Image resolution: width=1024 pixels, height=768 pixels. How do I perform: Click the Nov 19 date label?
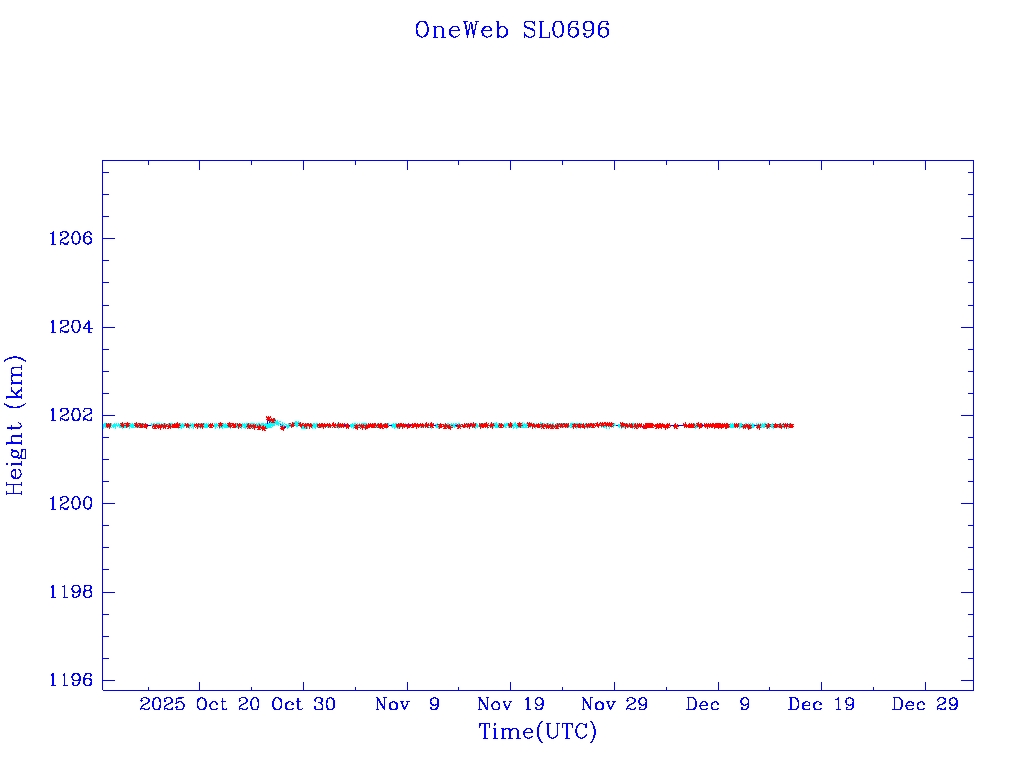pos(511,704)
